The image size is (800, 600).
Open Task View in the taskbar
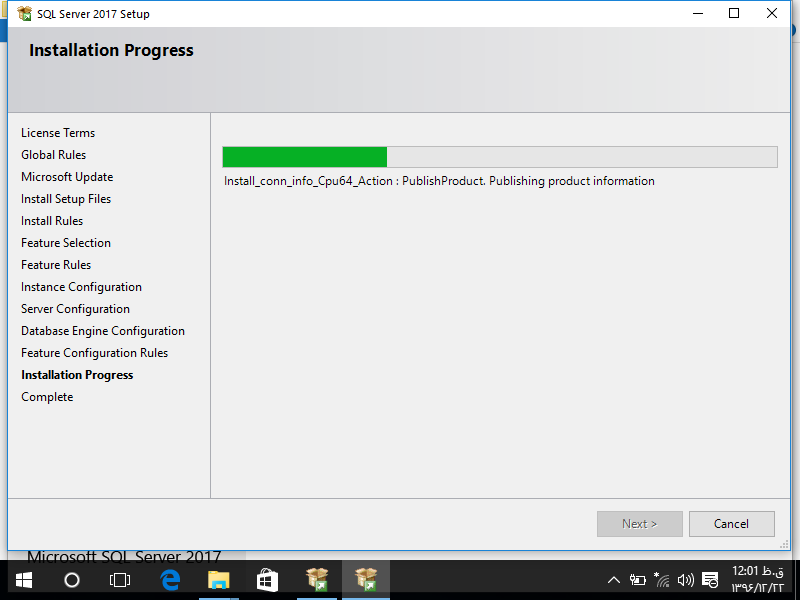(120, 580)
